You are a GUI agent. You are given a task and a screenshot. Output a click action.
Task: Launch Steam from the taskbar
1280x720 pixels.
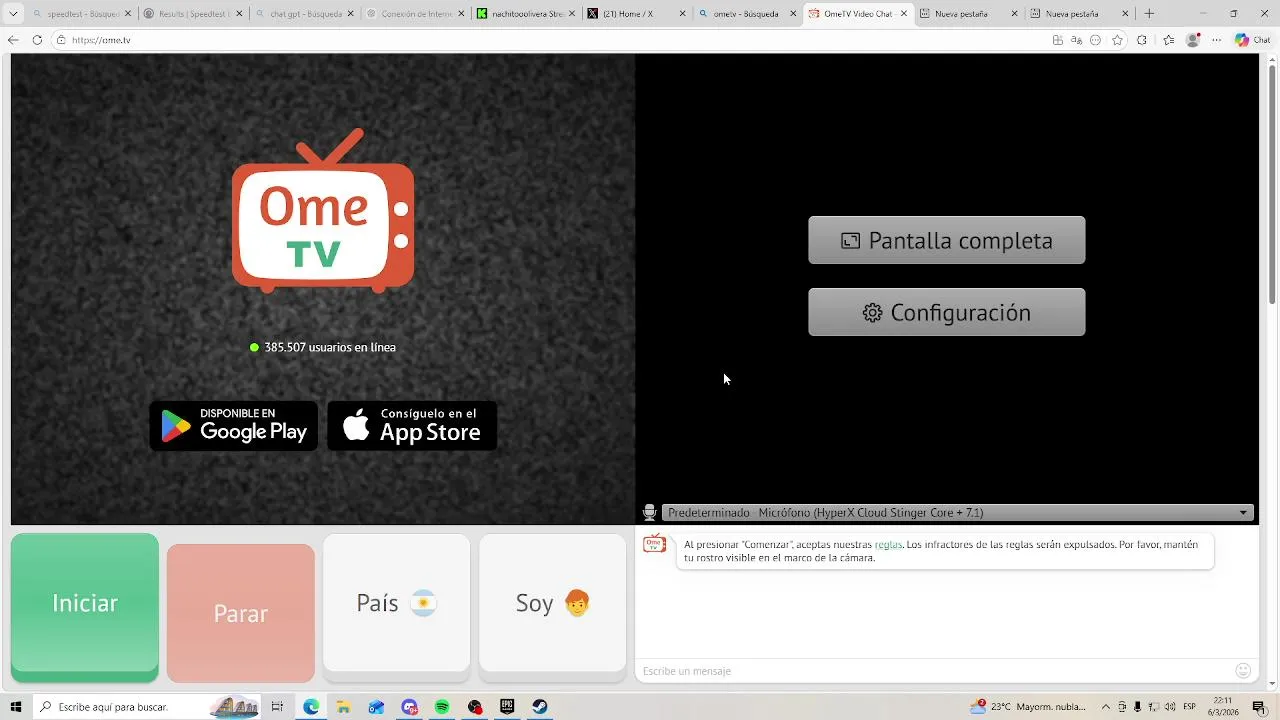(x=540, y=707)
